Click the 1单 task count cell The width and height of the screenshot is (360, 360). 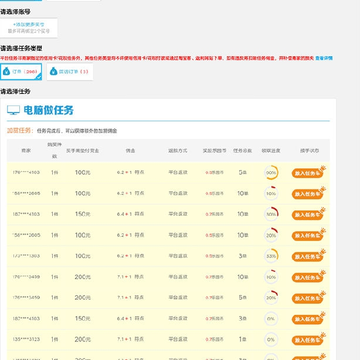click(243, 339)
